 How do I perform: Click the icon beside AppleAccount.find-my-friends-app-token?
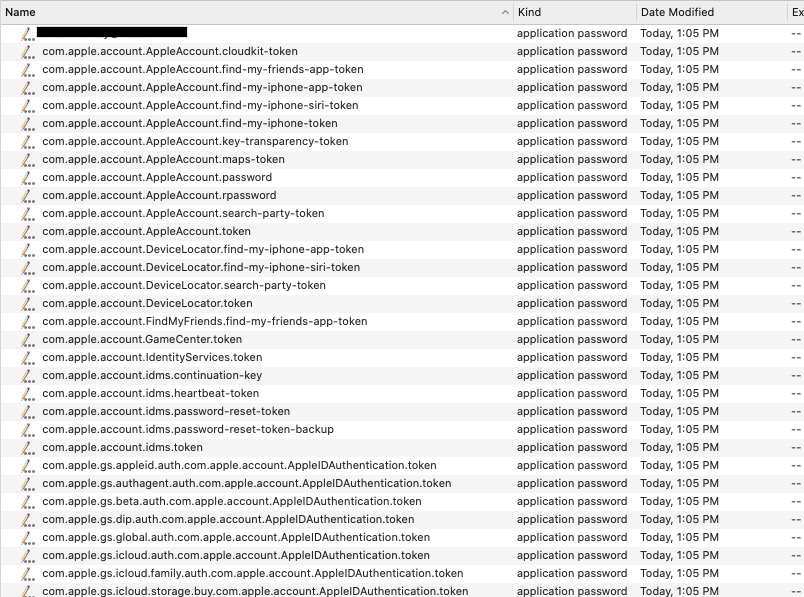(x=28, y=69)
